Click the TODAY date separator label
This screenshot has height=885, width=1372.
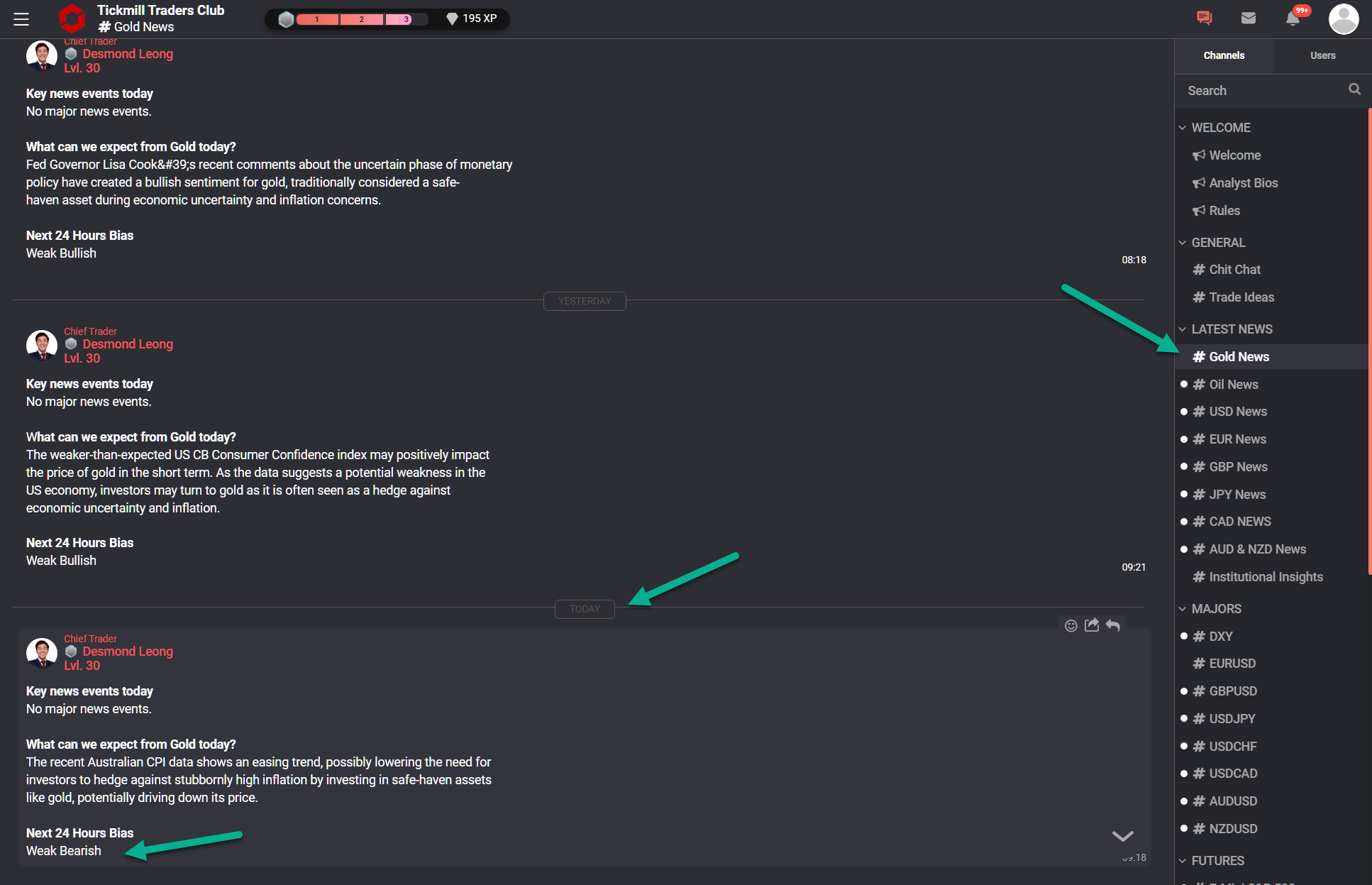(585, 609)
